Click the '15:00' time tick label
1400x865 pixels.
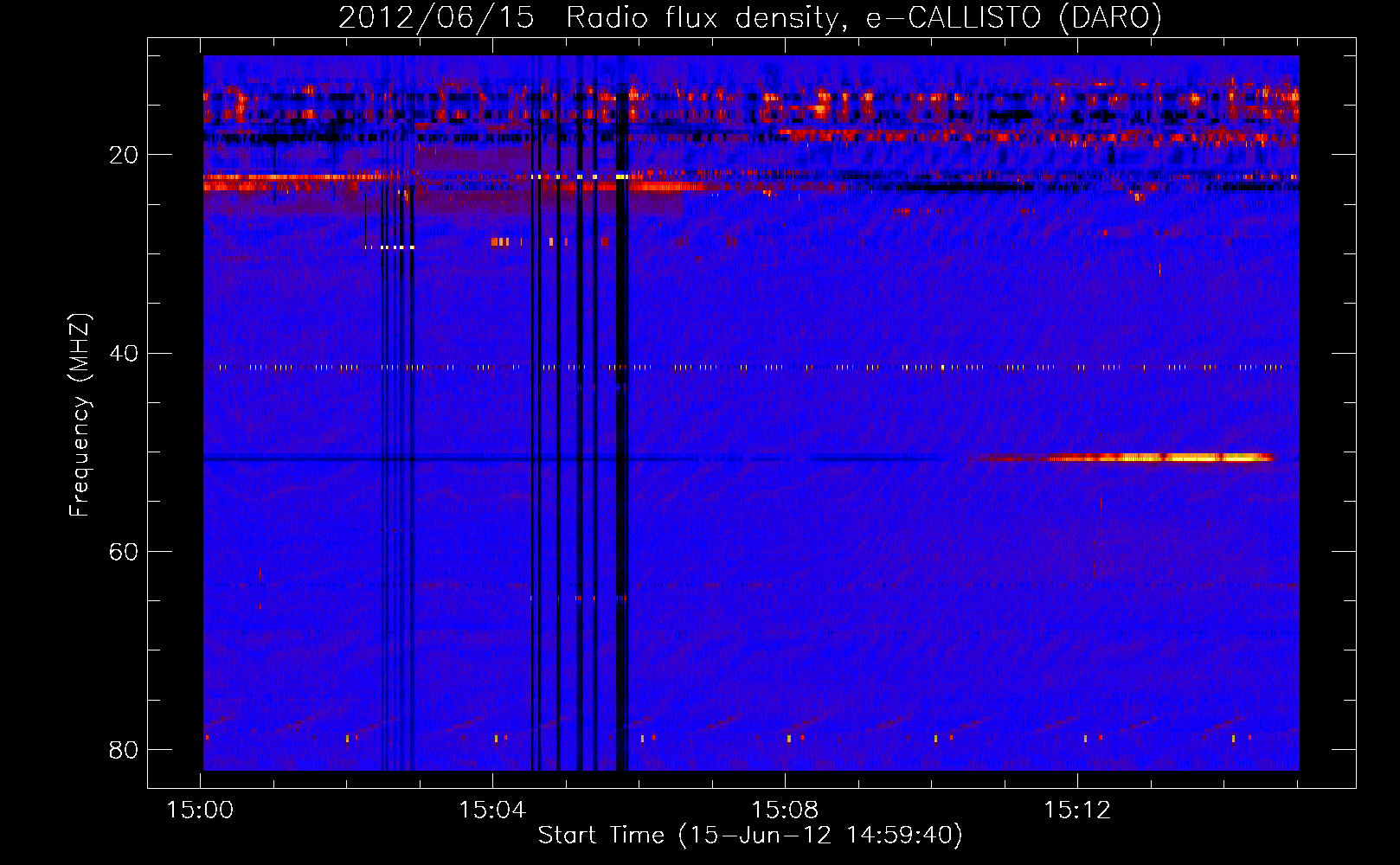(201, 811)
